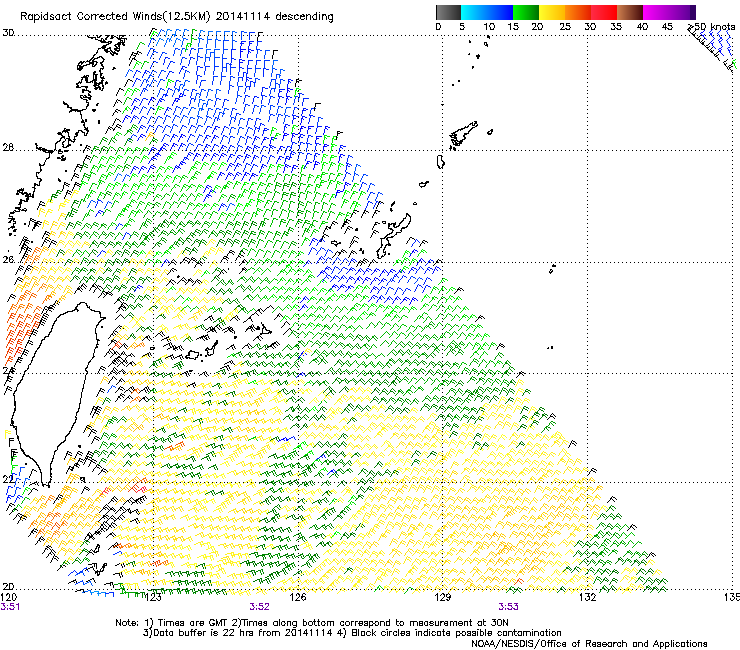
Task: Click the purple time label '3:52'
Action: pyautogui.click(x=260, y=607)
